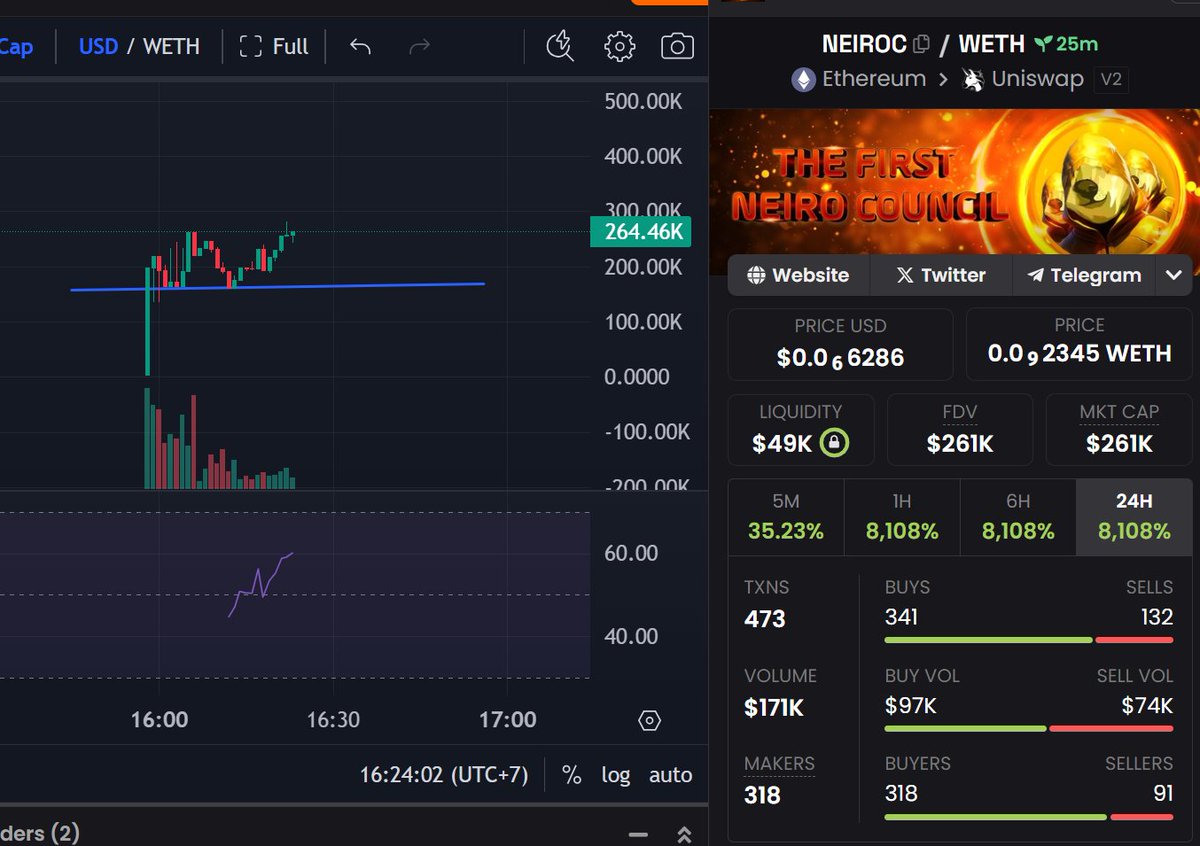Select the 1H timeframe tab
This screenshot has width=1200, height=846.
coord(902,517)
